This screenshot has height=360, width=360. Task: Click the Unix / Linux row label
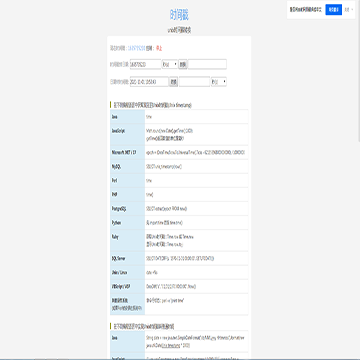click(x=119, y=272)
